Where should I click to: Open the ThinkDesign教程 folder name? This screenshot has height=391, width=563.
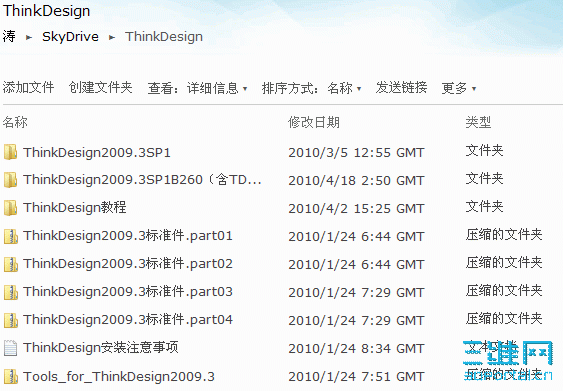click(x=75, y=208)
